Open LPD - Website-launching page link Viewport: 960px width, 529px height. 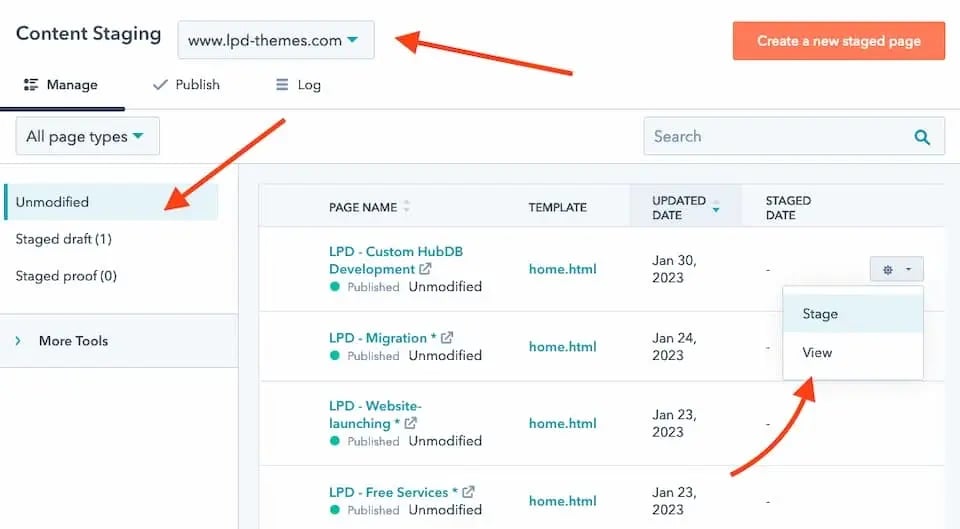375,415
